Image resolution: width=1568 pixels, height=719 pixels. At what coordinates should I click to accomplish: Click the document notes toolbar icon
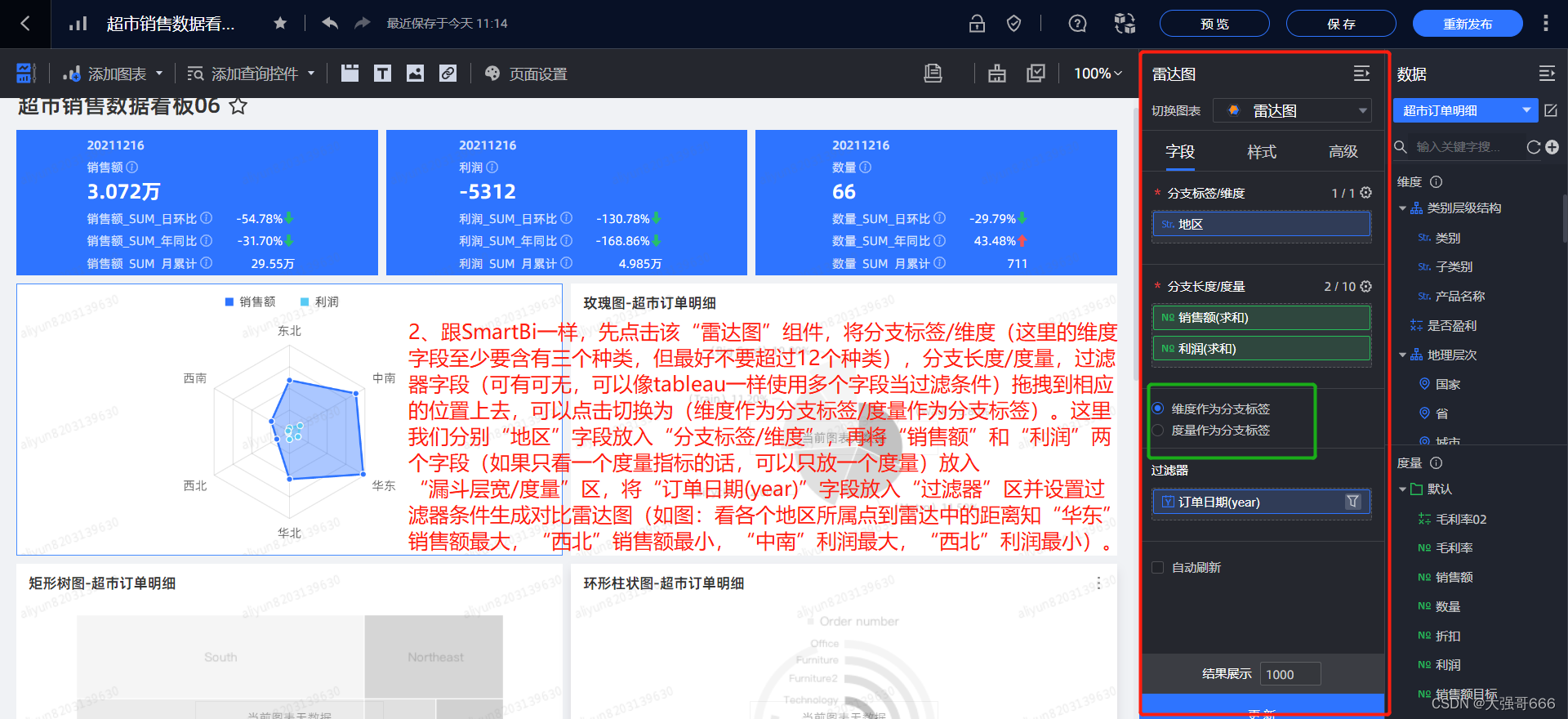(933, 74)
